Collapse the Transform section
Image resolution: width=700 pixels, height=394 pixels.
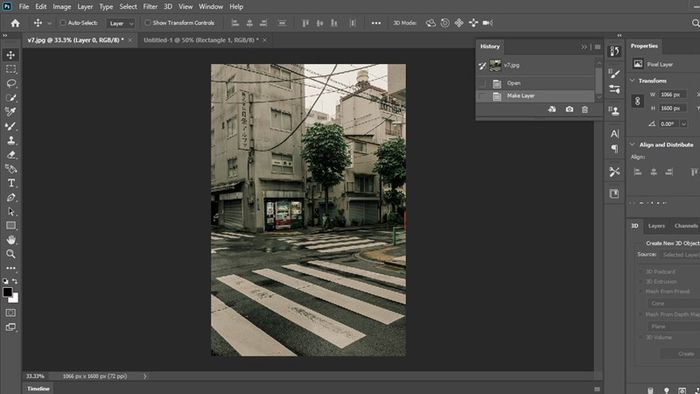coord(632,81)
